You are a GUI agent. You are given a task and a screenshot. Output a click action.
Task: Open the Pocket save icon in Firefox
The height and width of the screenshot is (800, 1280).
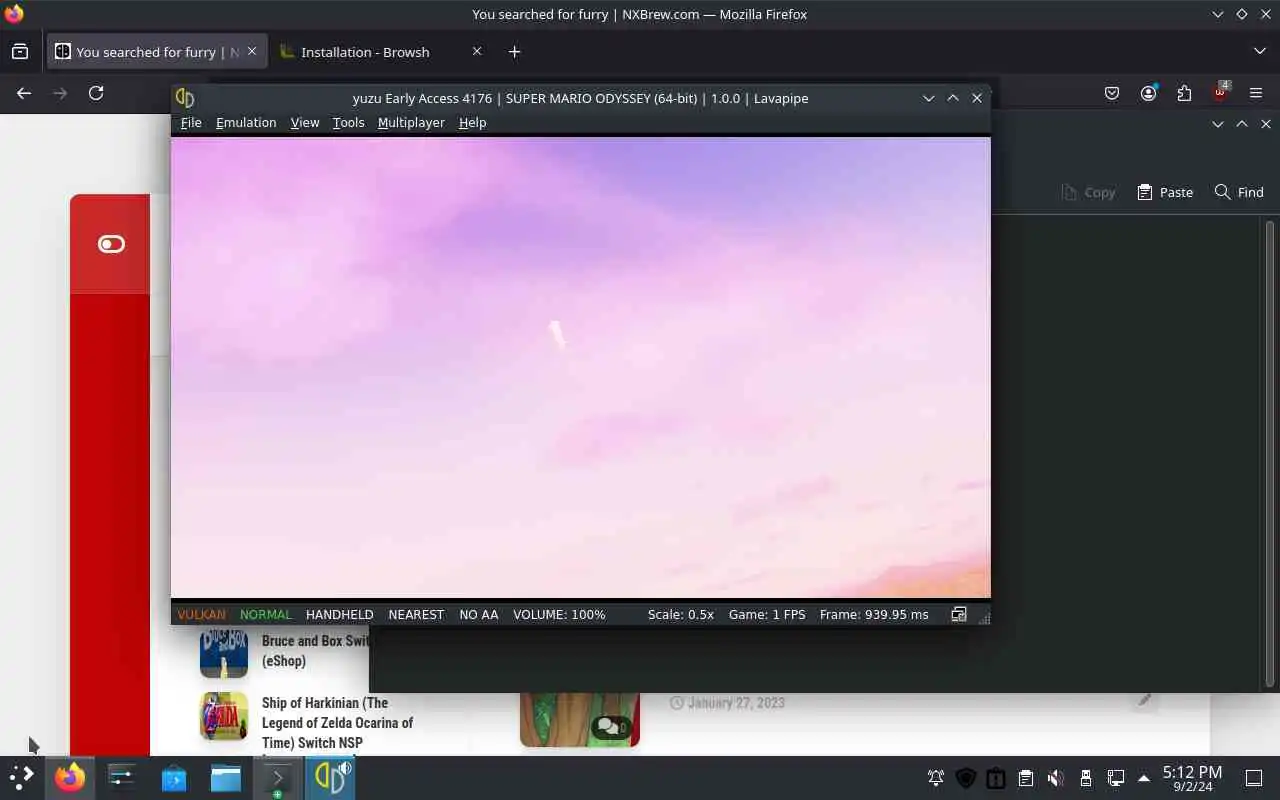point(1112,93)
